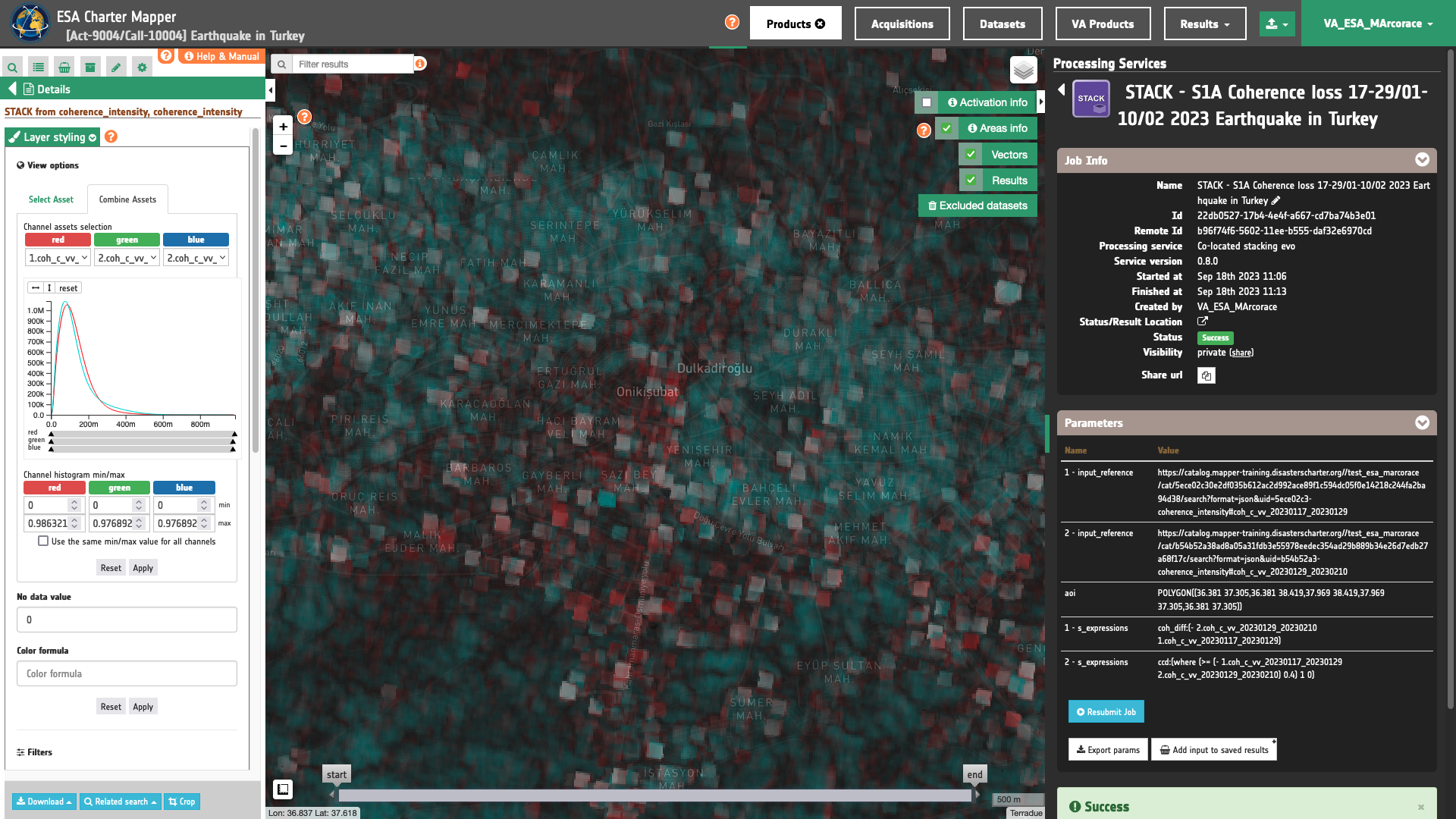Go back using the arrow beside Details
1456x819 pixels.
(x=12, y=89)
